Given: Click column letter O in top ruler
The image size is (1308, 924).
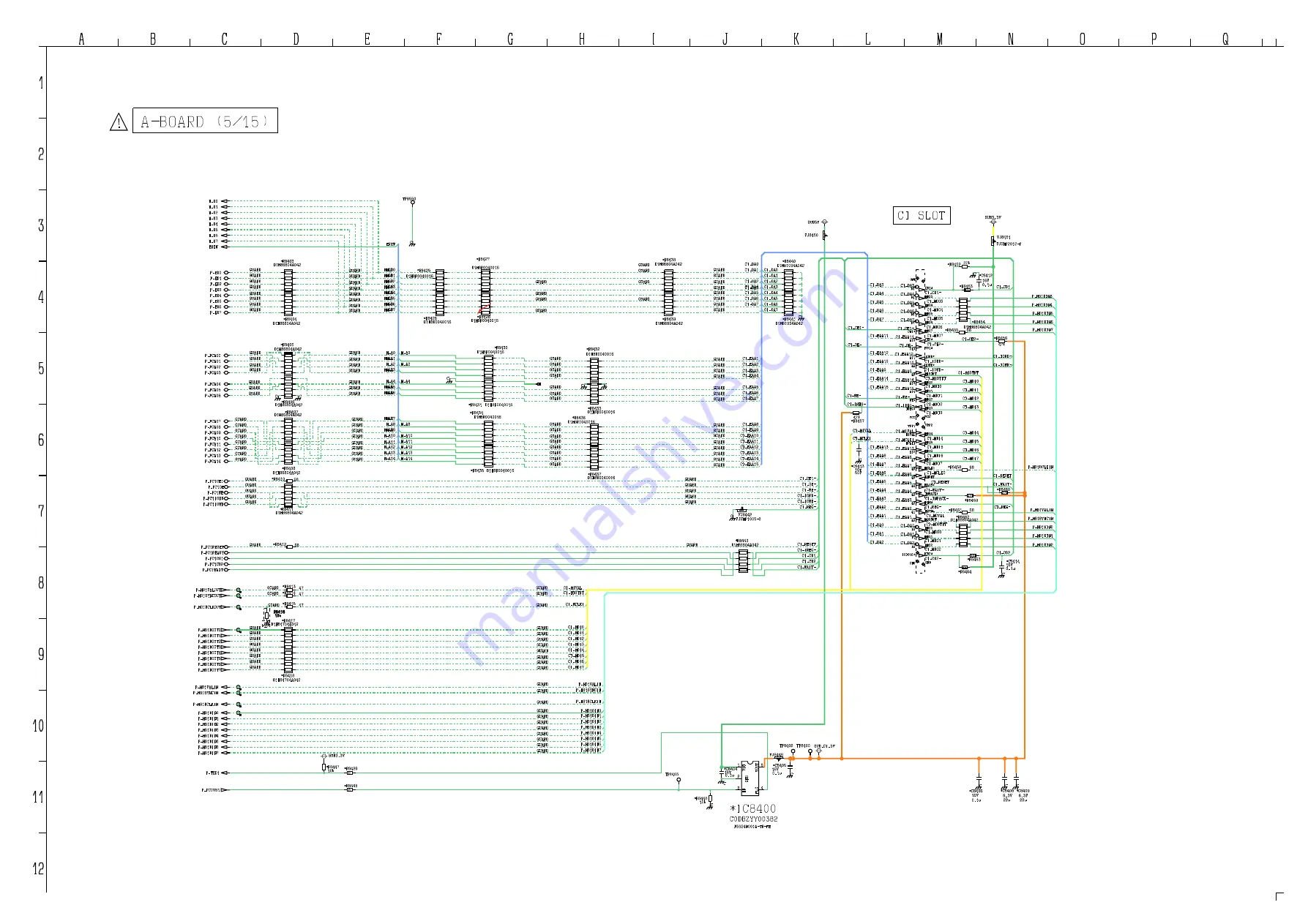Looking at the screenshot, I should (1083, 40).
